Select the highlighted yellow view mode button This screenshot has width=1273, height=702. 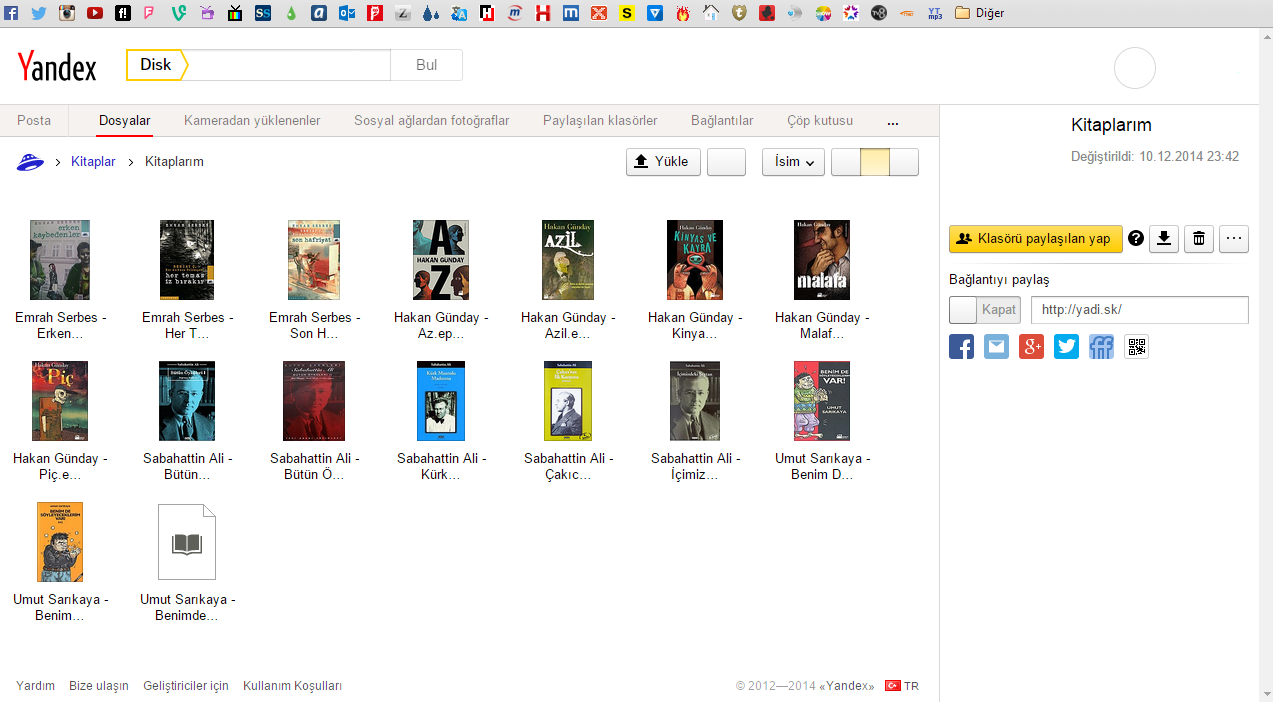[875, 162]
